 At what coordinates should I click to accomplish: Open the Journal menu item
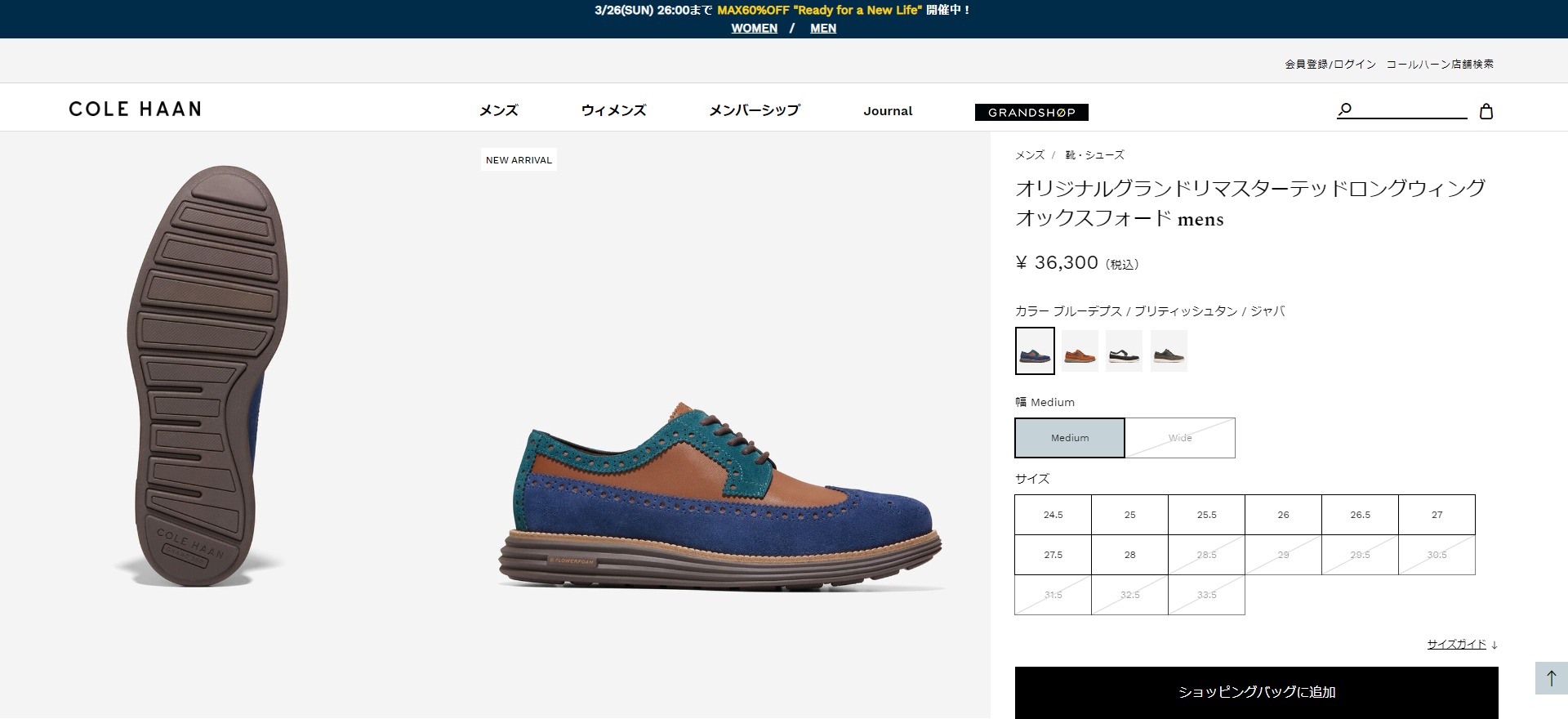click(888, 111)
